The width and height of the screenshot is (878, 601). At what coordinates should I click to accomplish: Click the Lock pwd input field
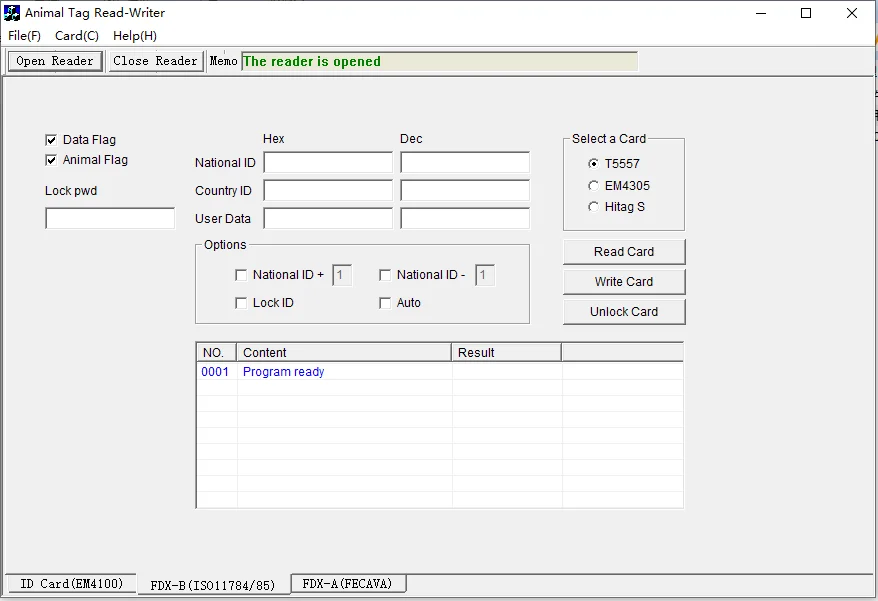[x=110, y=218]
